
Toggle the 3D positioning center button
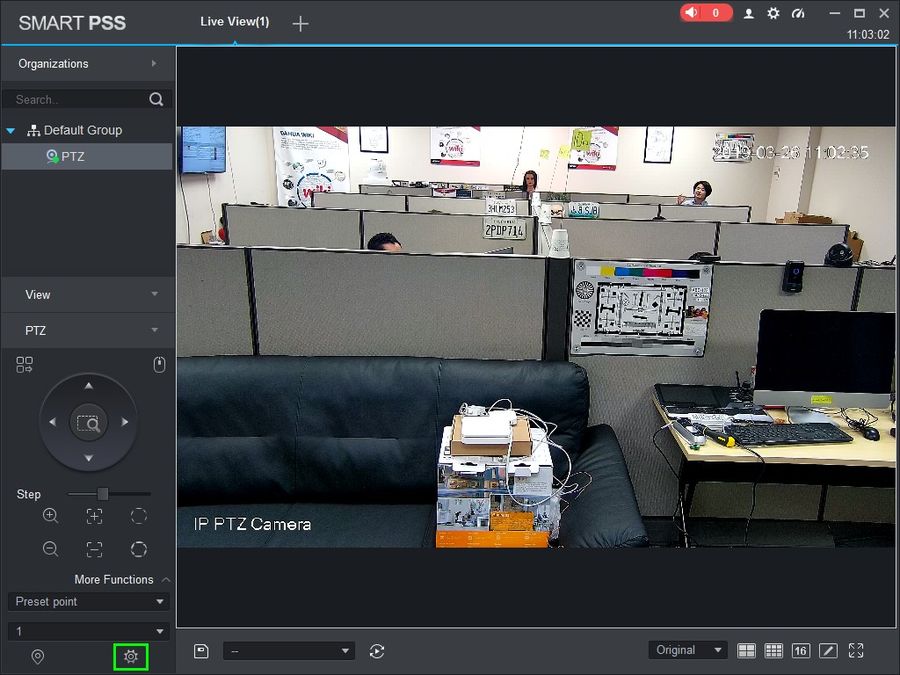(x=88, y=423)
